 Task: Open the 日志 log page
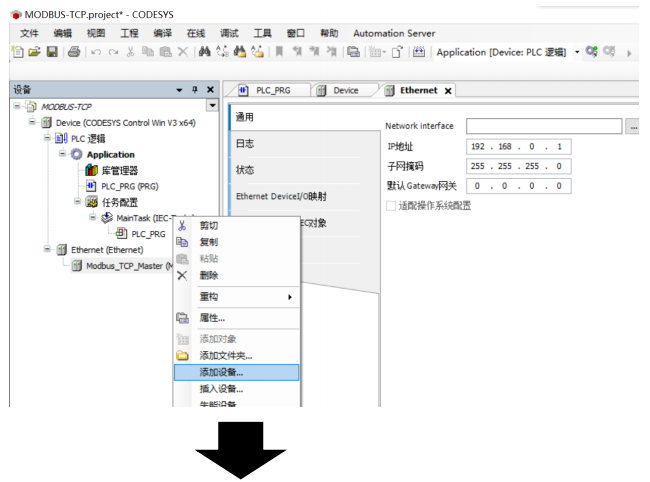pyautogui.click(x=245, y=144)
